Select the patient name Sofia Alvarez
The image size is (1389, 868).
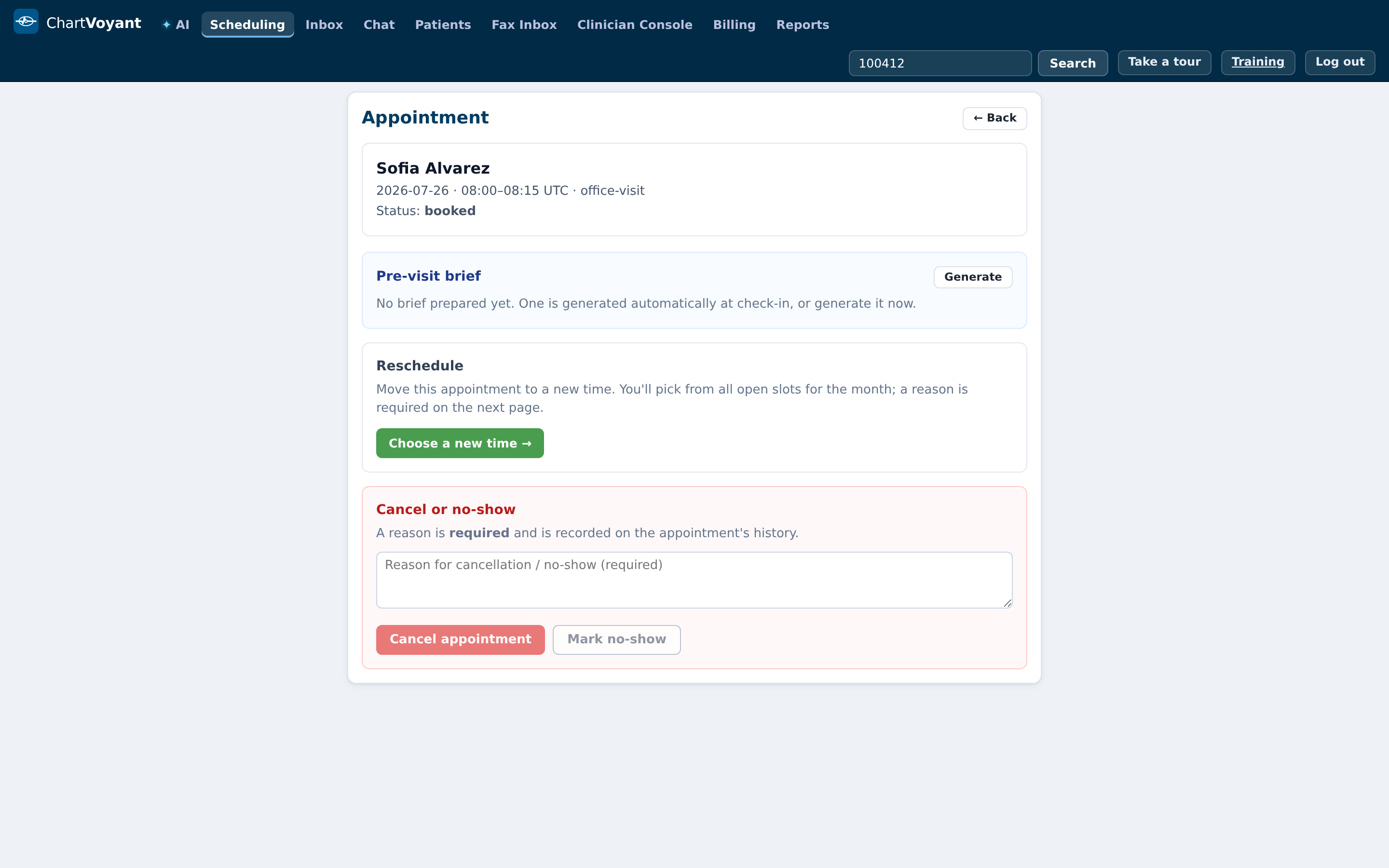pos(433,168)
